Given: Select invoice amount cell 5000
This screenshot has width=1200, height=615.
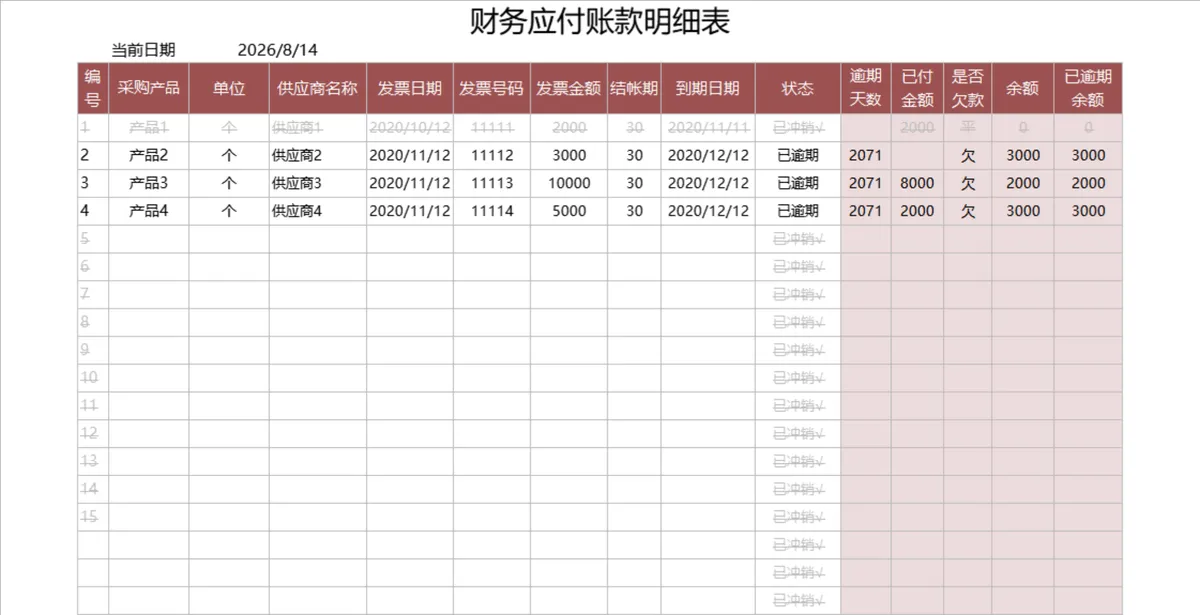Looking at the screenshot, I should [x=568, y=211].
